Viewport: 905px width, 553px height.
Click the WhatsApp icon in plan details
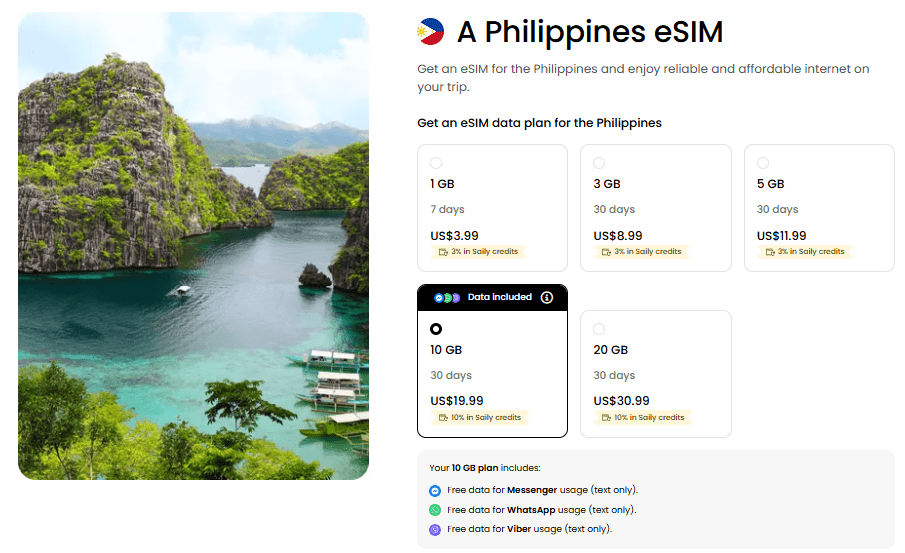tap(435, 510)
